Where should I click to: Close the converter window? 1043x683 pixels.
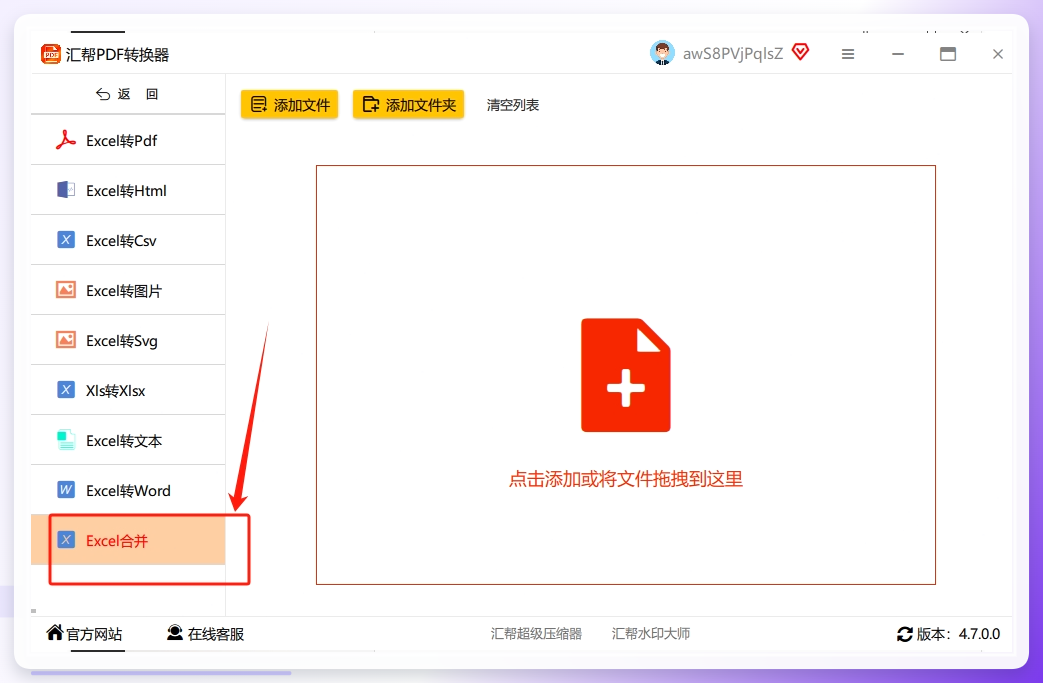coord(998,54)
